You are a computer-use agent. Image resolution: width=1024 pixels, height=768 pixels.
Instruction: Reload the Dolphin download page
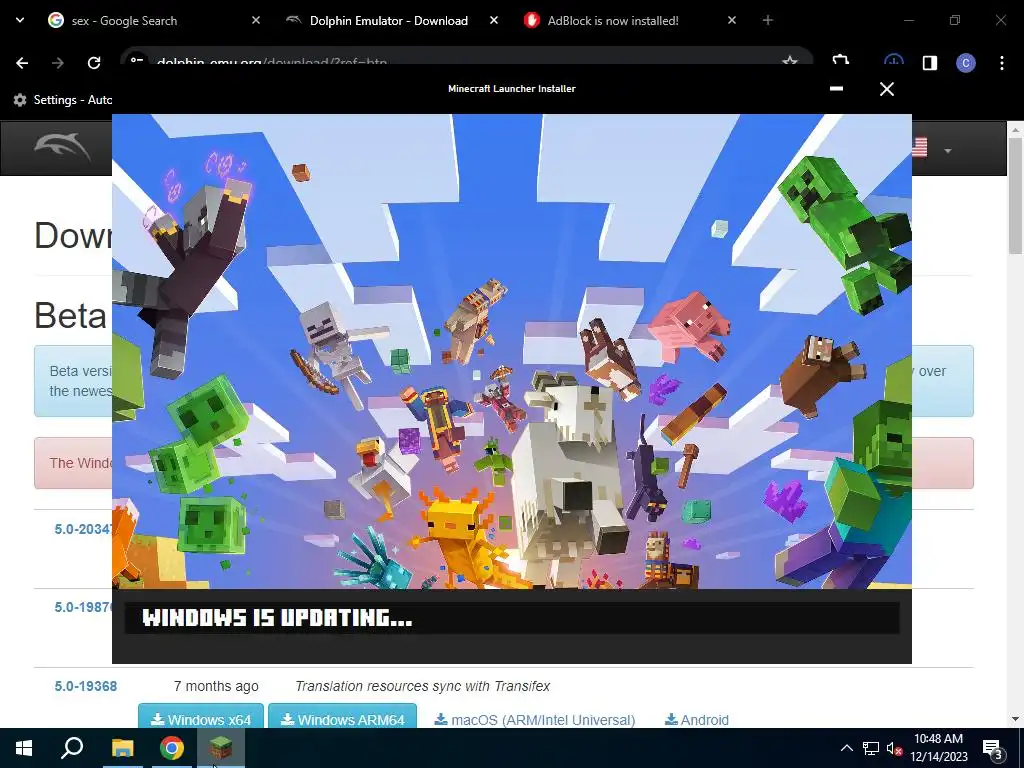[94, 63]
